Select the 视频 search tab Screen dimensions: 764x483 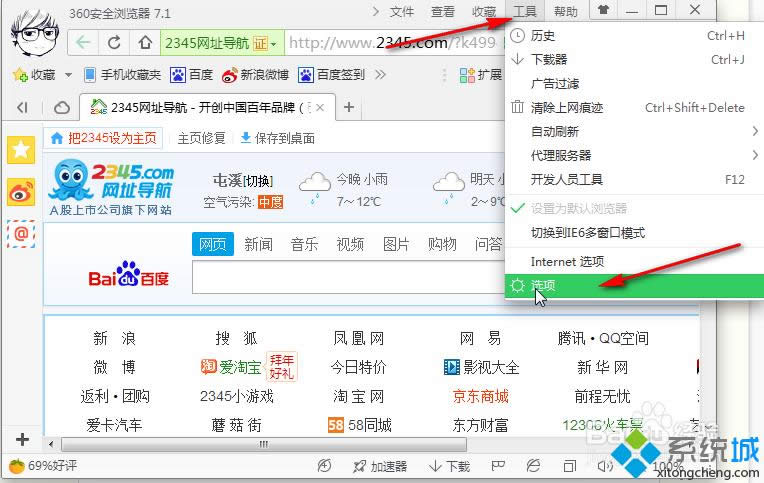click(x=350, y=244)
